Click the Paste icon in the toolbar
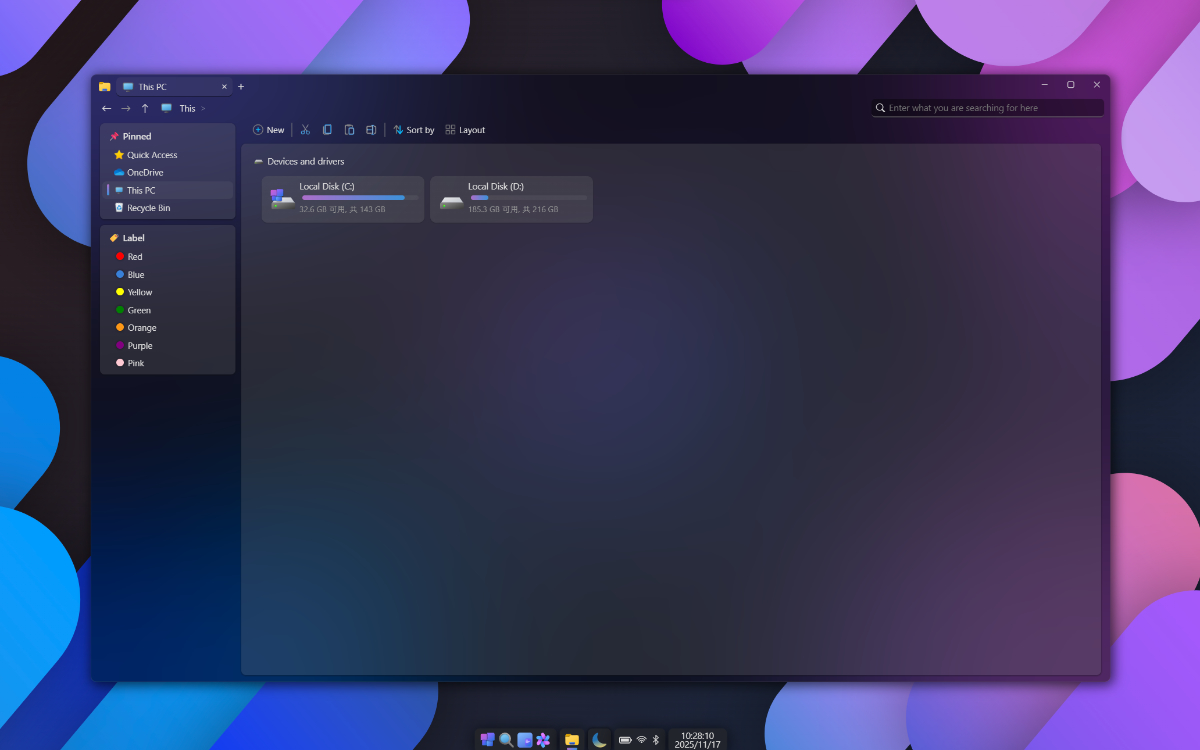The height and width of the screenshot is (750, 1200). coord(349,129)
